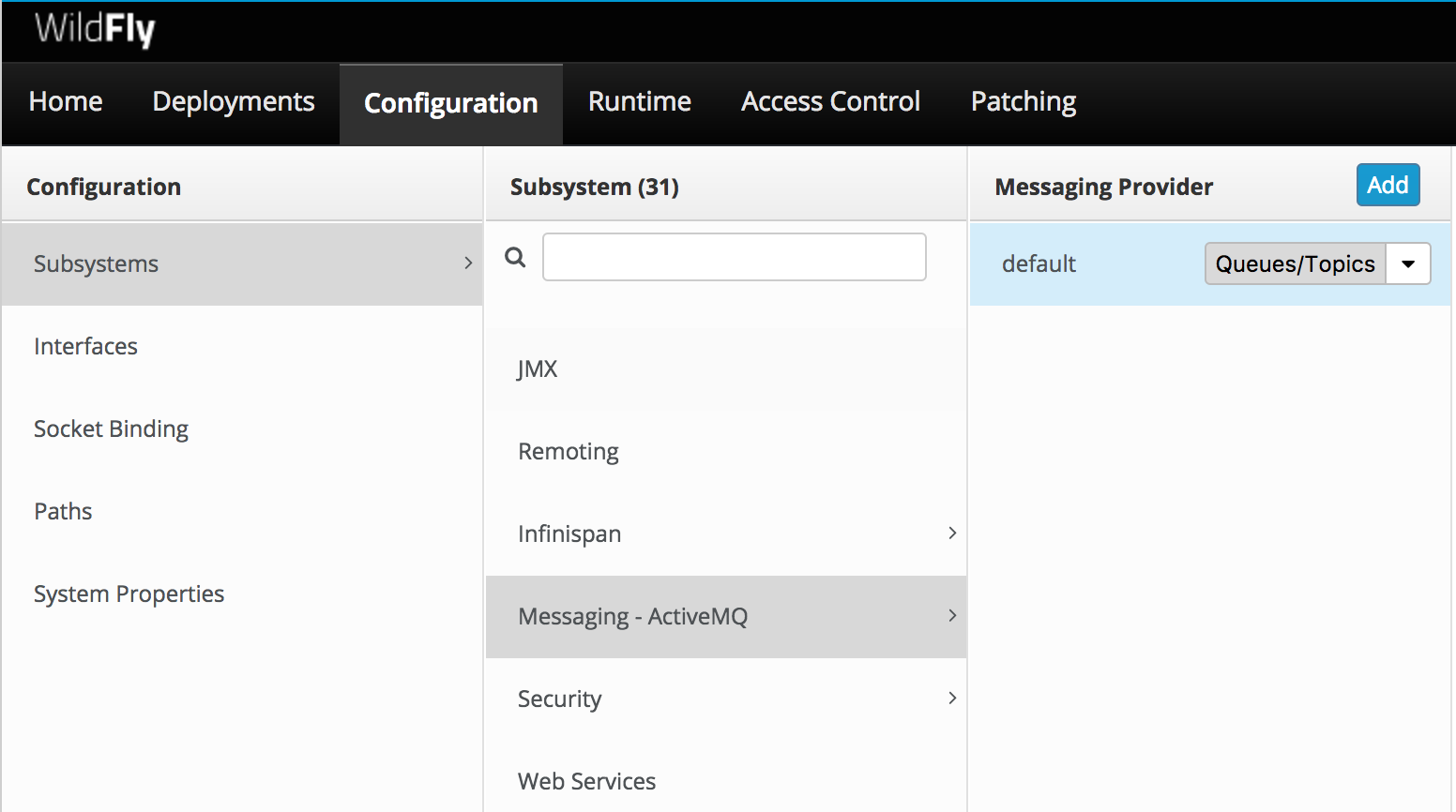1456x812 pixels.
Task: Select the Configuration tab
Action: click(451, 104)
